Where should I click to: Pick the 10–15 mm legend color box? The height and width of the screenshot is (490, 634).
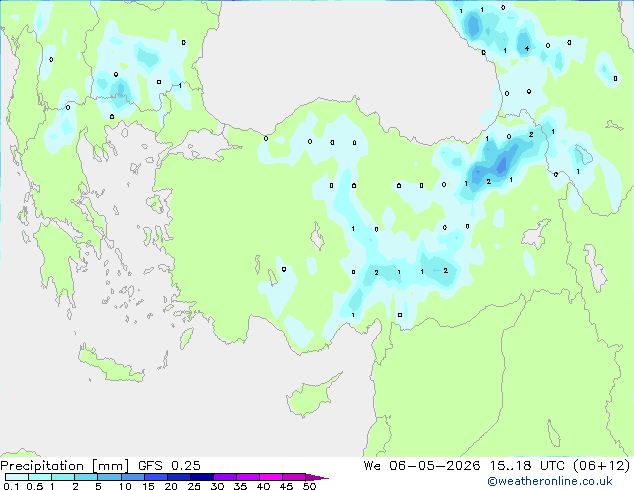132,477
